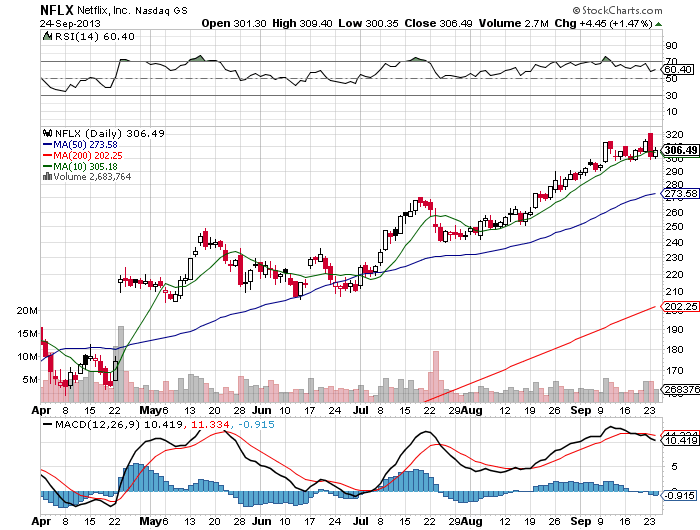Click the blue MA(50) 273.58 legend line
The image size is (700, 530).
point(80,145)
